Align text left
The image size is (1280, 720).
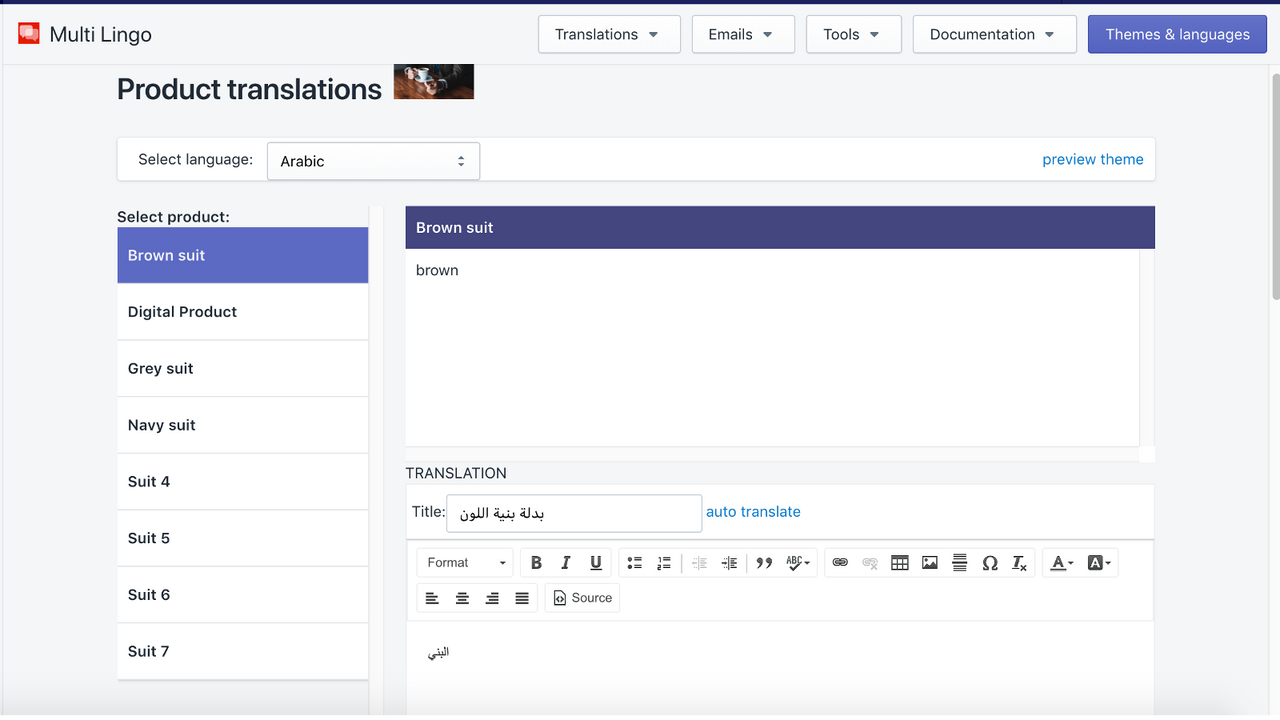pyautogui.click(x=432, y=598)
